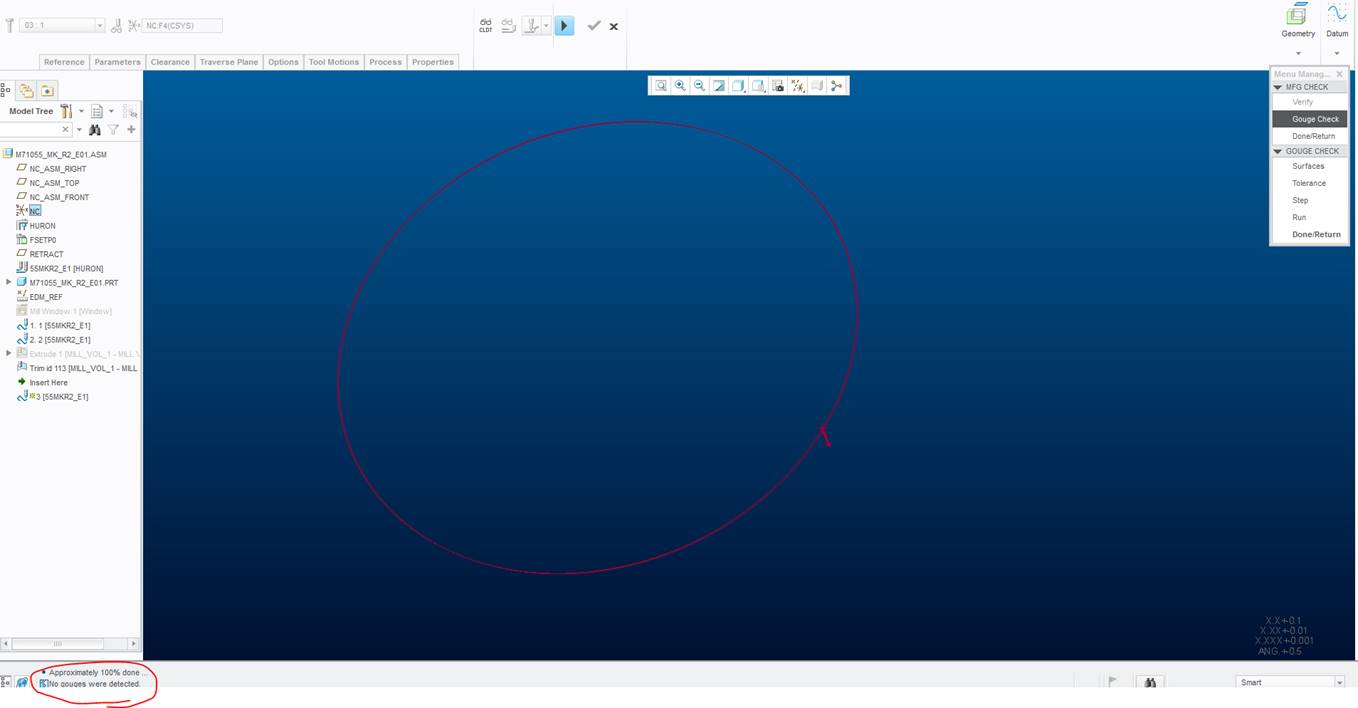The width and height of the screenshot is (1358, 708).
Task: Collapse the GOUGE CHECK section
Action: point(1278,151)
